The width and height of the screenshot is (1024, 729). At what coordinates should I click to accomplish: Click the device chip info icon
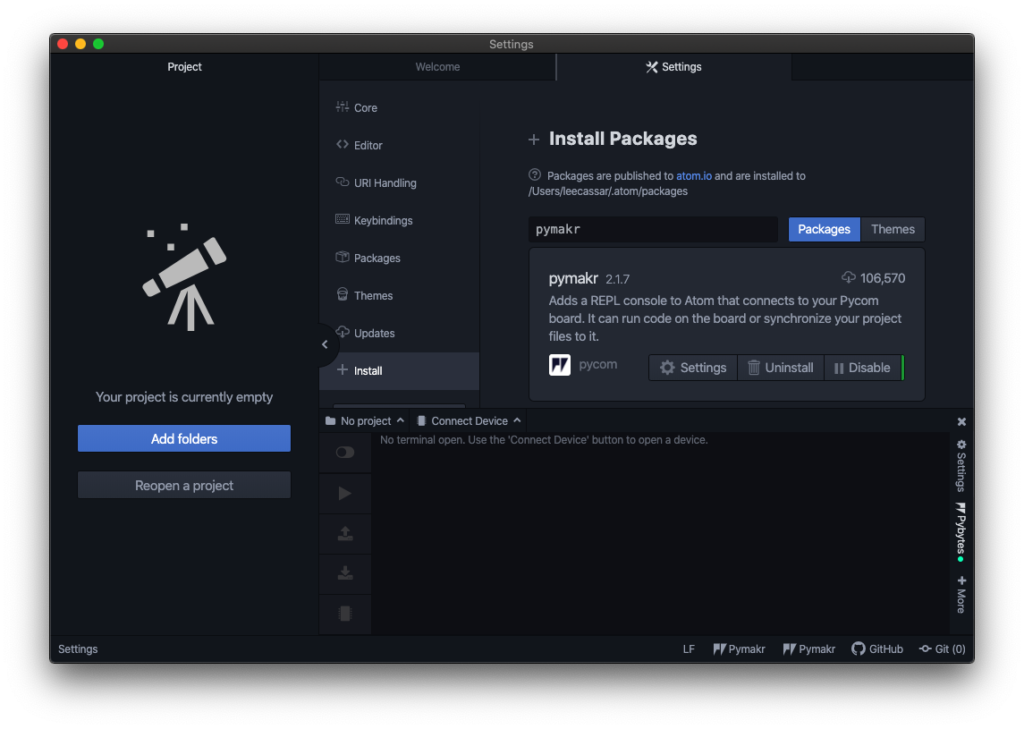click(x=345, y=613)
